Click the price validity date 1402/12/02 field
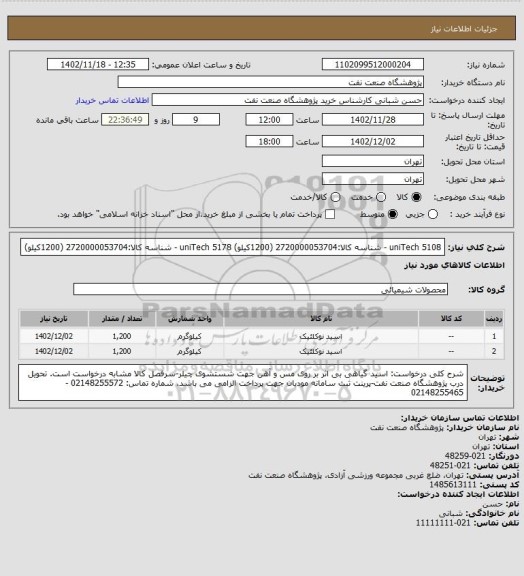 pos(373,141)
